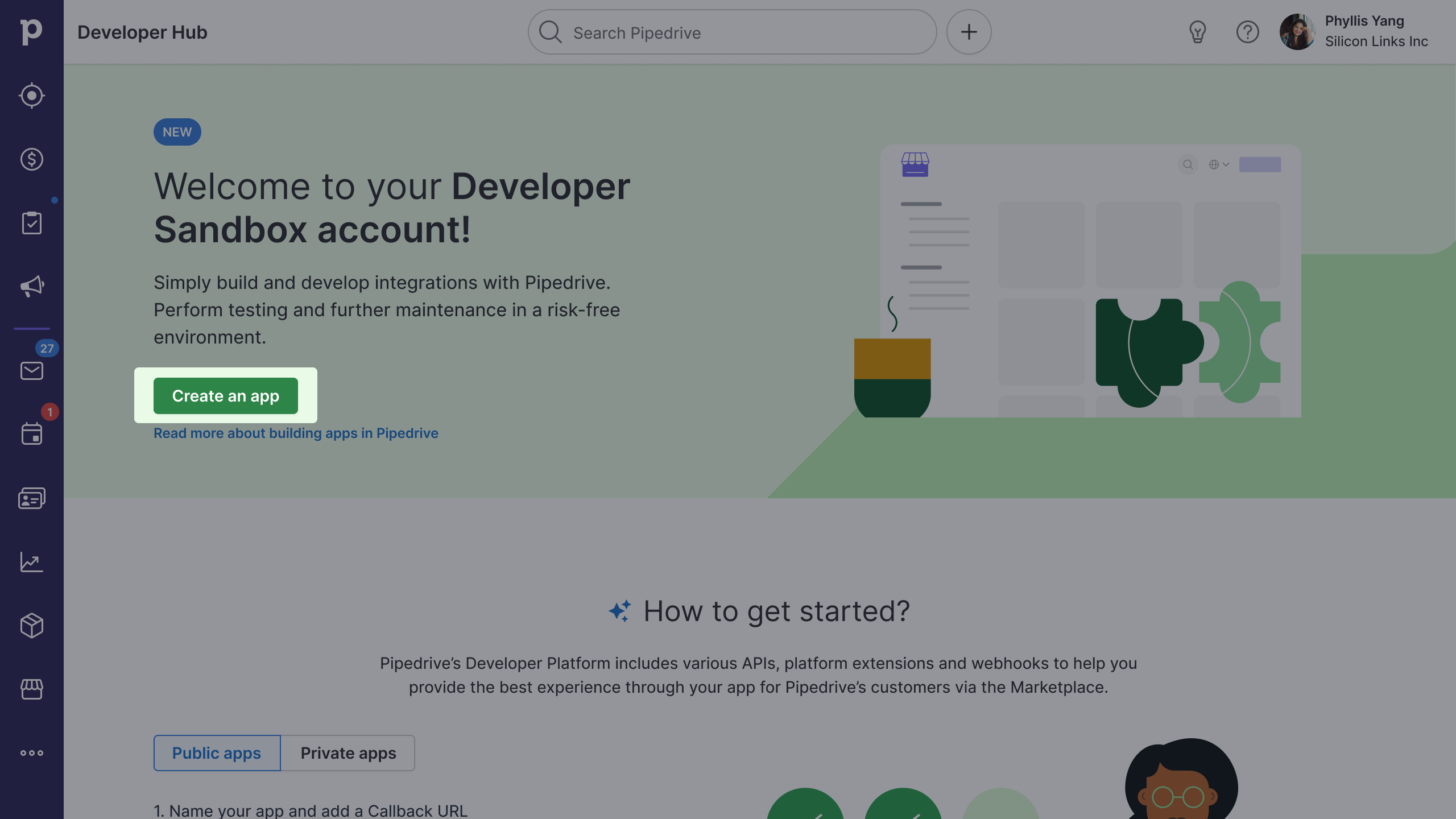The width and height of the screenshot is (1456, 819).
Task: Read more about building apps link
Action: coord(296,433)
